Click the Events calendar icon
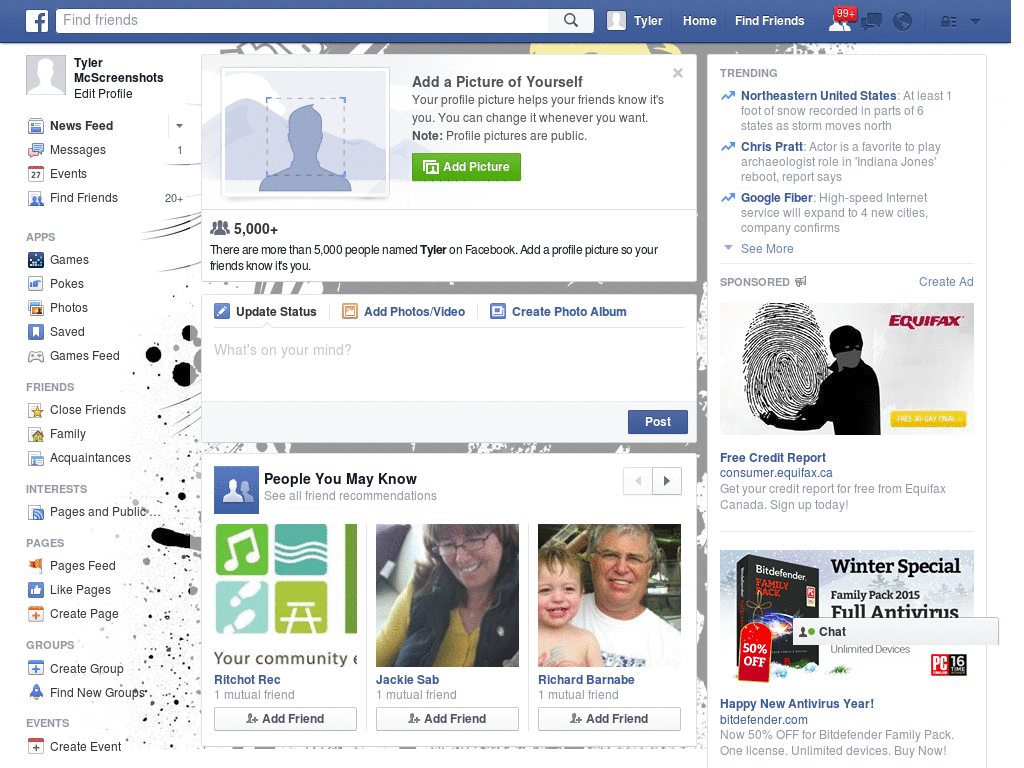The height and width of the screenshot is (768, 1024). tap(36, 174)
